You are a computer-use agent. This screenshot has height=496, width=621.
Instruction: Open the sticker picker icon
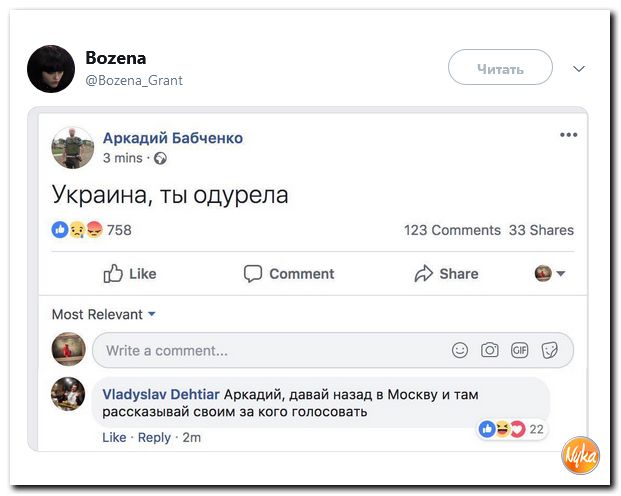549,350
